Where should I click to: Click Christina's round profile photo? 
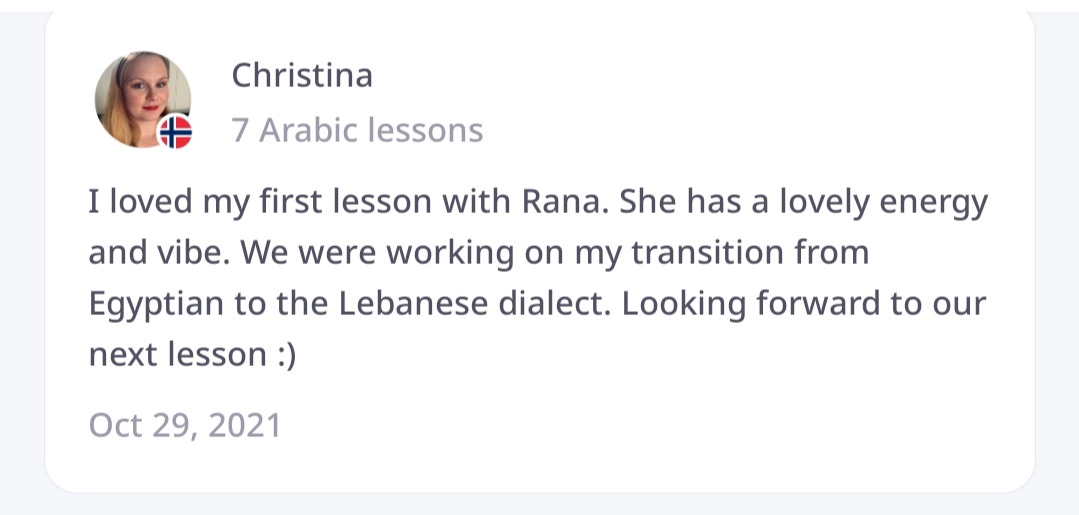[x=141, y=98]
